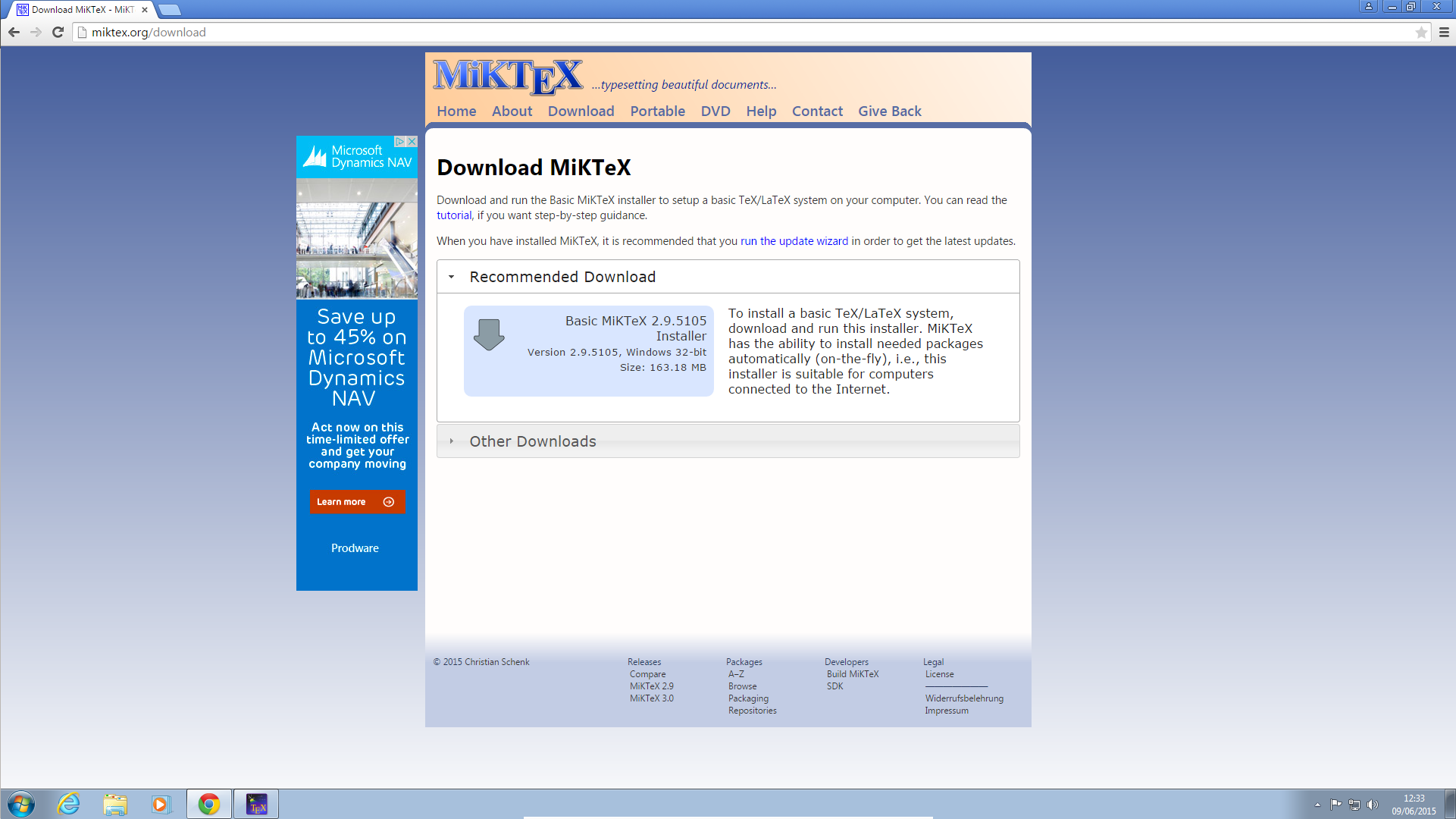Open the Contact navigation menu item

pos(818,111)
